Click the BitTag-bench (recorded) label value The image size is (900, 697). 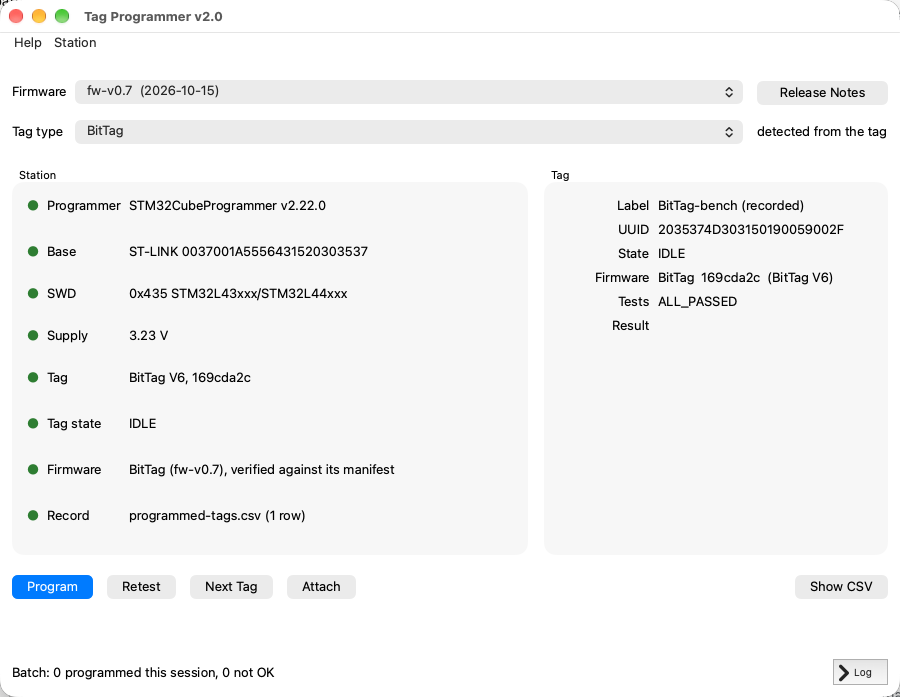731,206
